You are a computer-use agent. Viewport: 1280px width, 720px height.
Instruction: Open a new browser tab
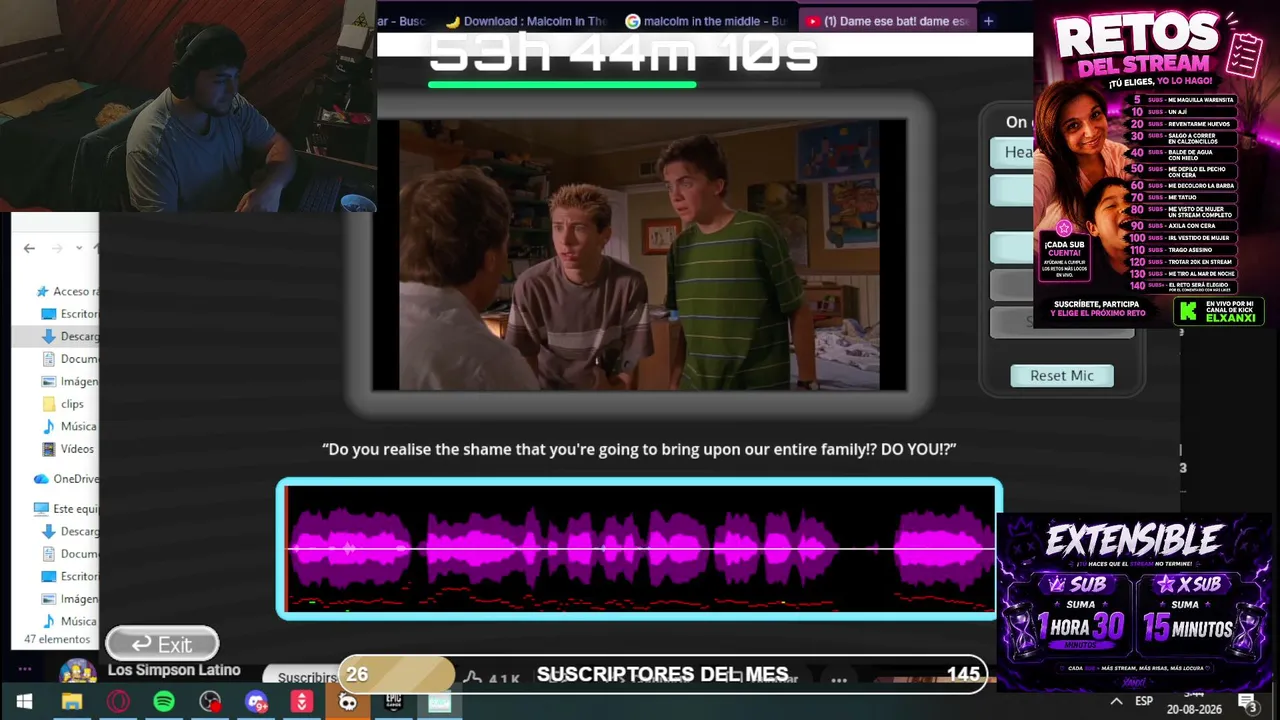click(x=988, y=21)
